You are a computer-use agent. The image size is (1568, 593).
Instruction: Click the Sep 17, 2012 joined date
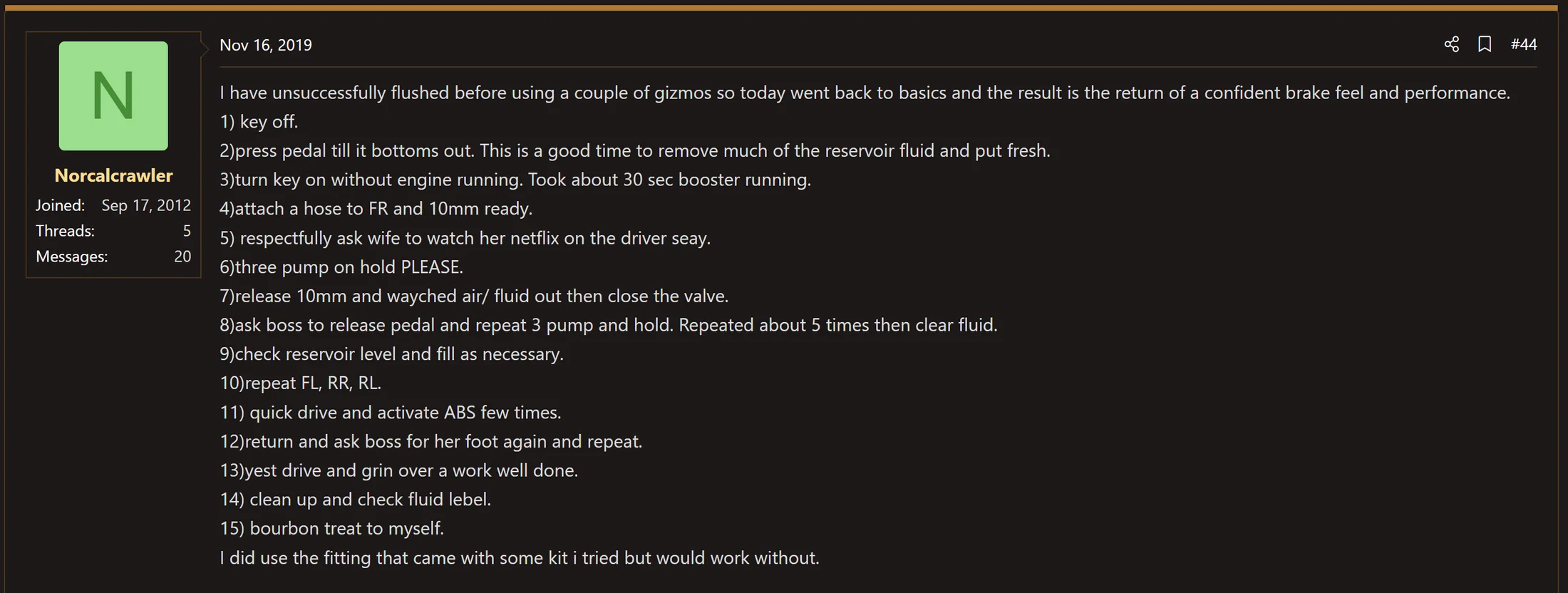tap(146, 205)
